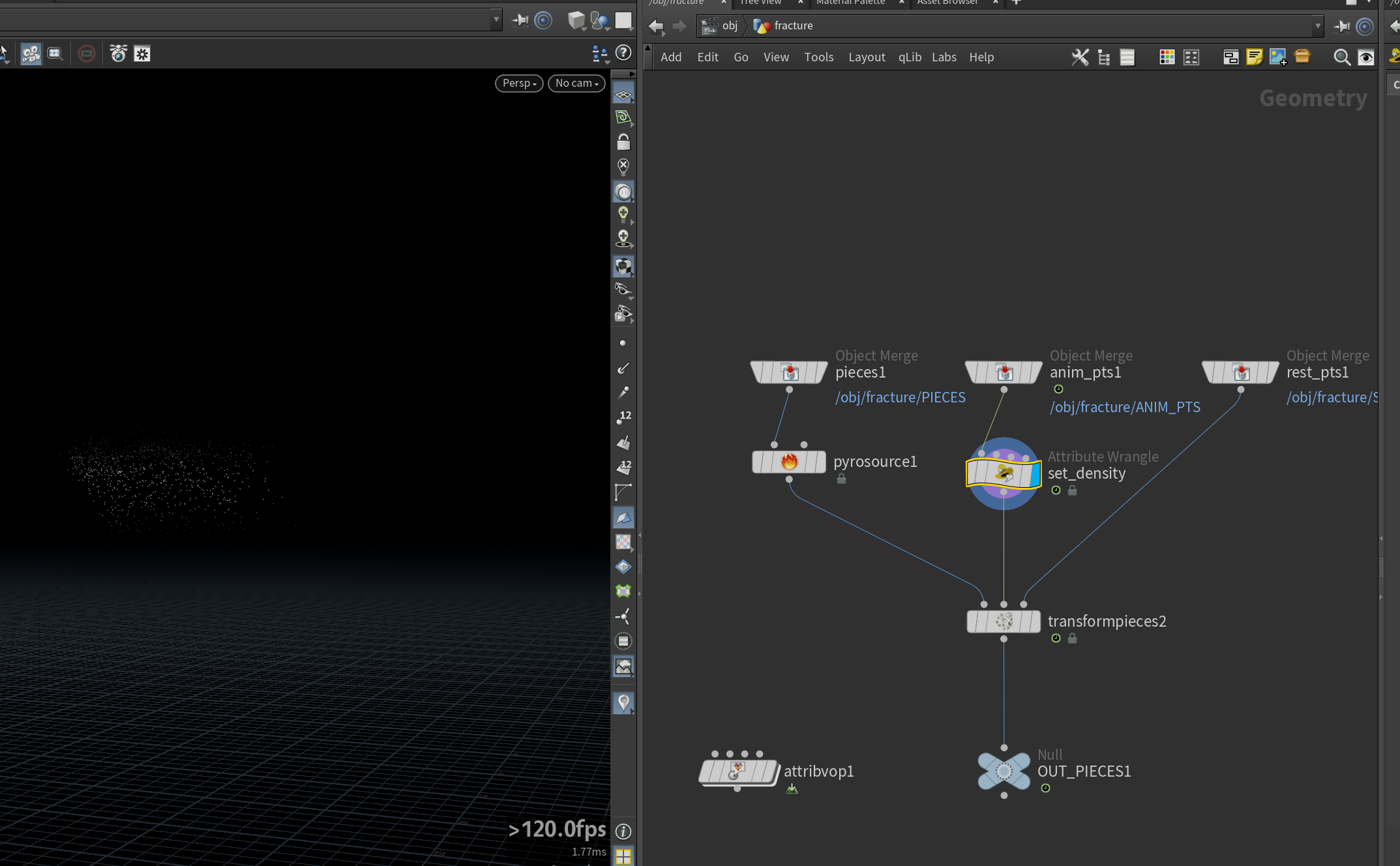Open viewport layout four-pane icon
Image resolution: width=1400 pixels, height=866 pixels.
[x=623, y=856]
